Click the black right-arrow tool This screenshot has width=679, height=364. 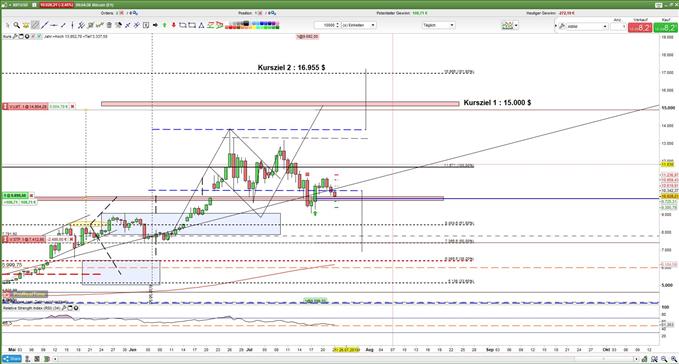(155, 26)
